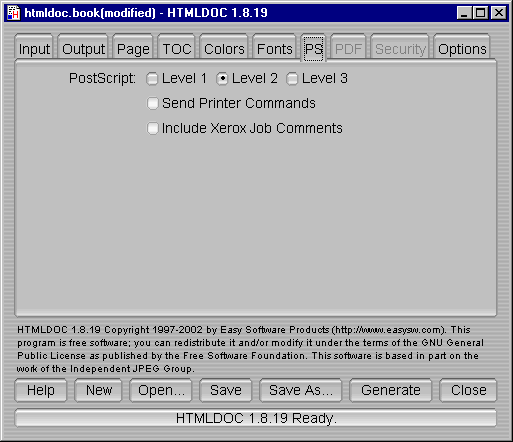Switch to the TOC tab
This screenshot has width=513, height=442.
pyautogui.click(x=177, y=49)
